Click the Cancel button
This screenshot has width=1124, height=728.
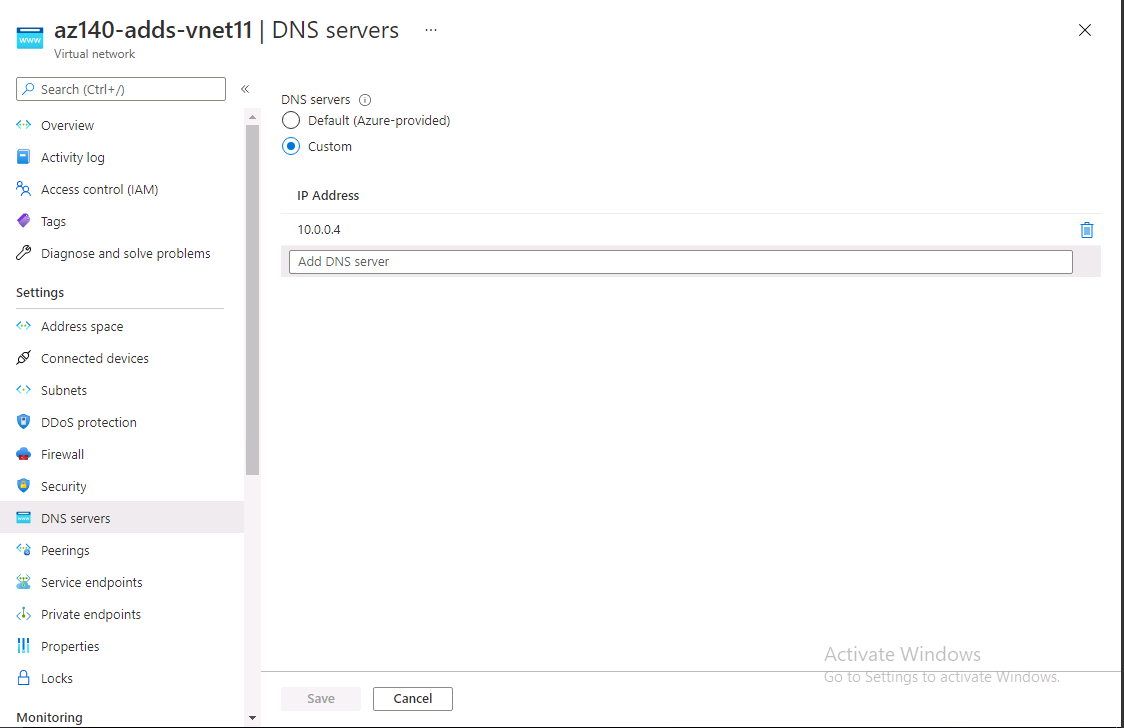pyautogui.click(x=412, y=698)
